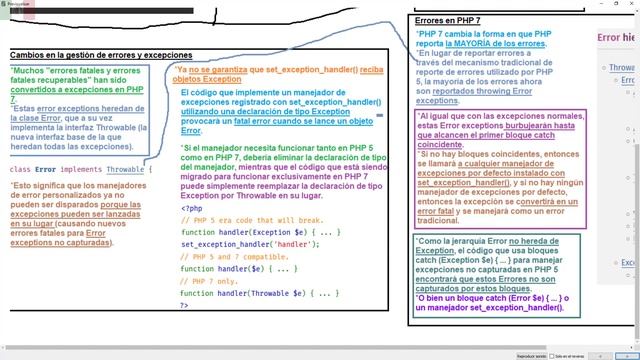Click text 'PHP 7 cambia la forma en que PHP'
The width and height of the screenshot is (640, 360).
coord(485,34)
